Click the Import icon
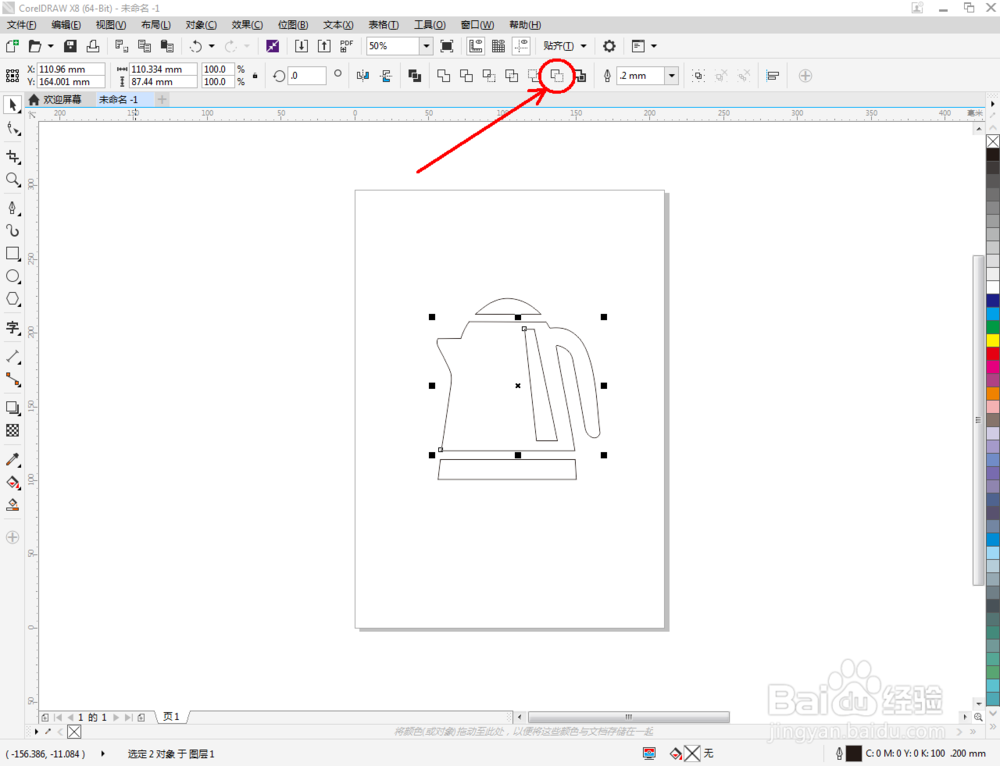Screen dimensions: 1000x766 301,46
